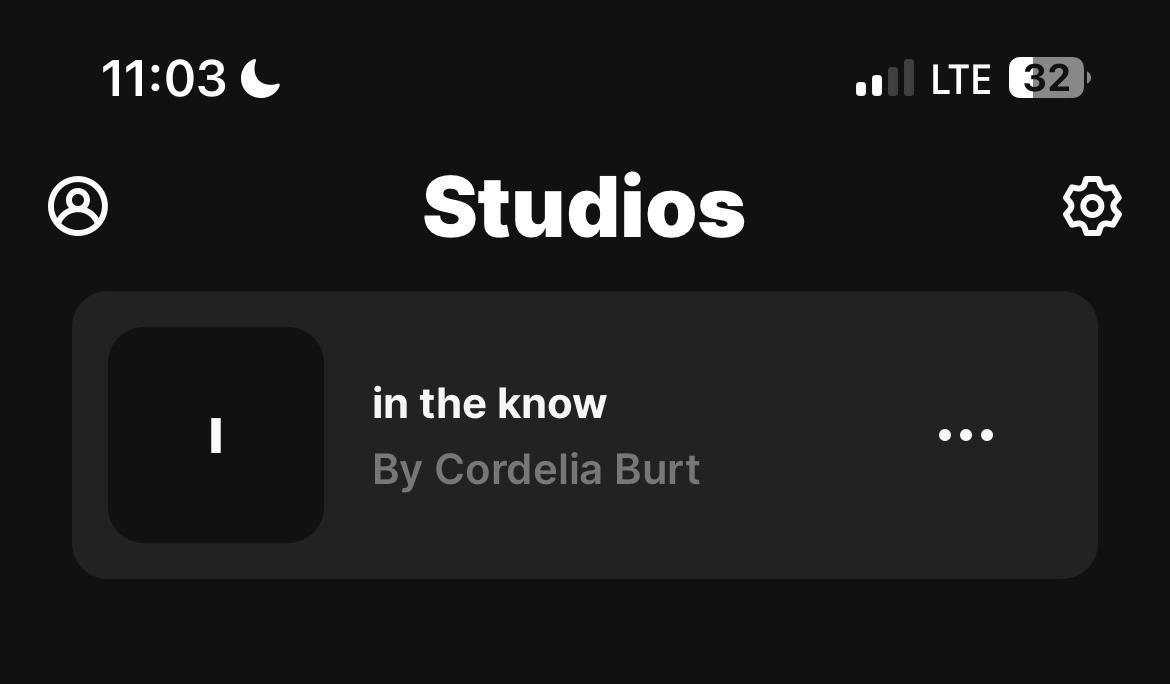Tap the Studios page heading

(x=584, y=207)
